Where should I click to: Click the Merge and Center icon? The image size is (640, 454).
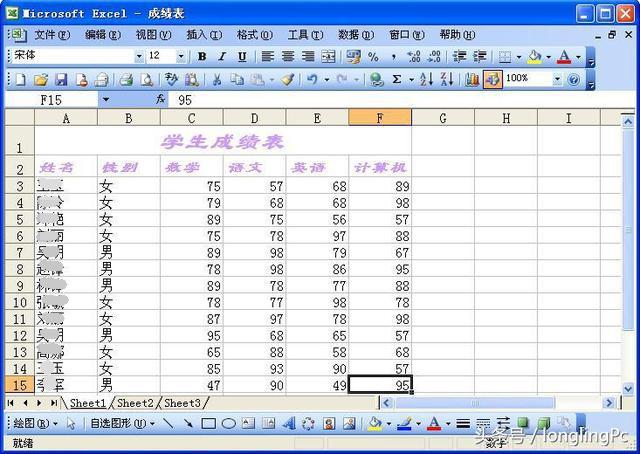tap(328, 56)
